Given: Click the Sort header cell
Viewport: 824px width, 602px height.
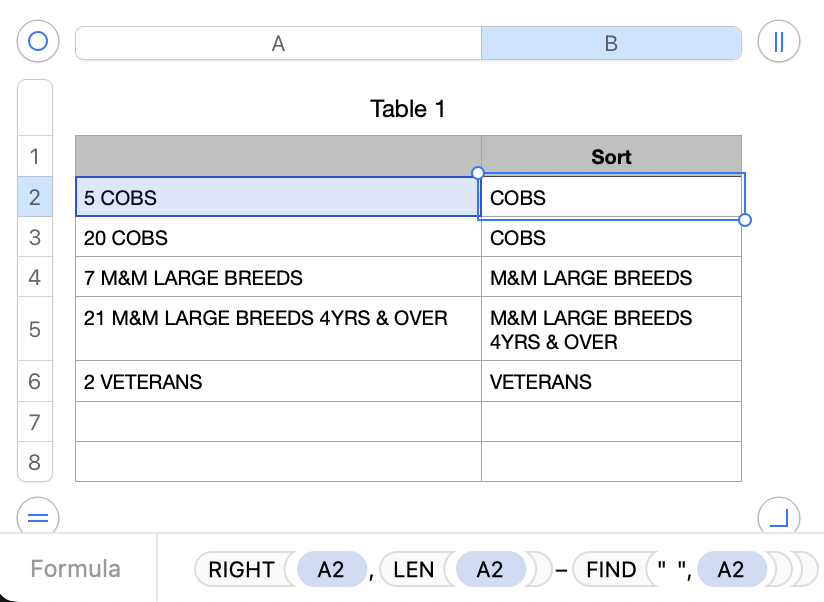Looking at the screenshot, I should click(x=611, y=156).
